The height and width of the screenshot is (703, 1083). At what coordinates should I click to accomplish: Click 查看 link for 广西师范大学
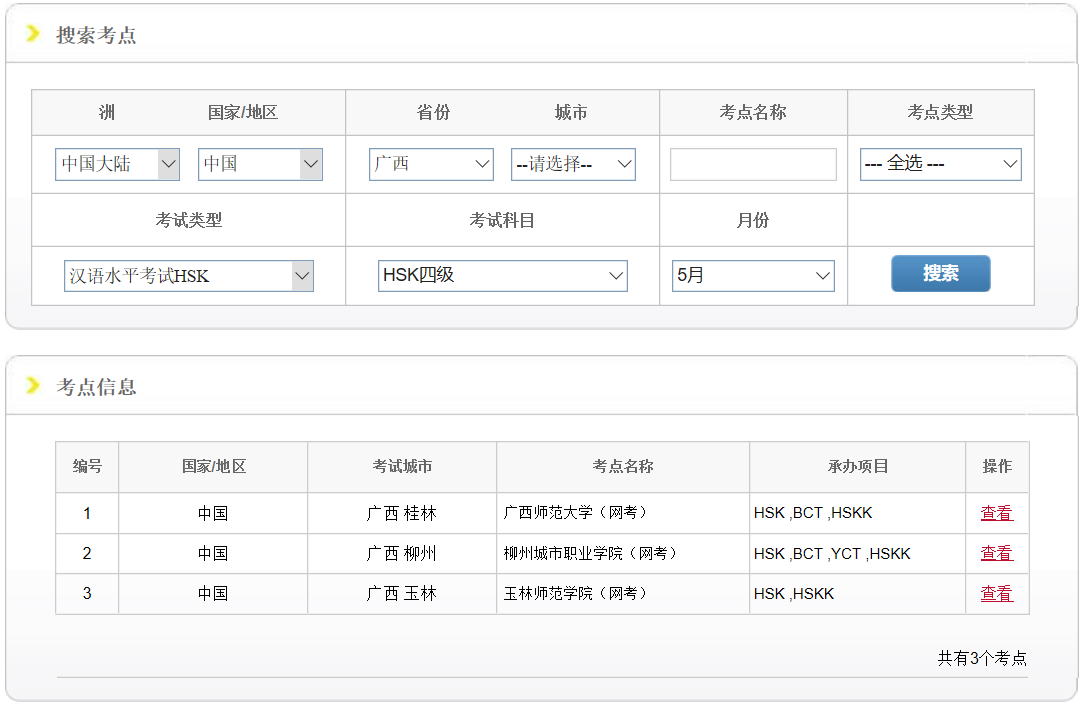coord(996,513)
